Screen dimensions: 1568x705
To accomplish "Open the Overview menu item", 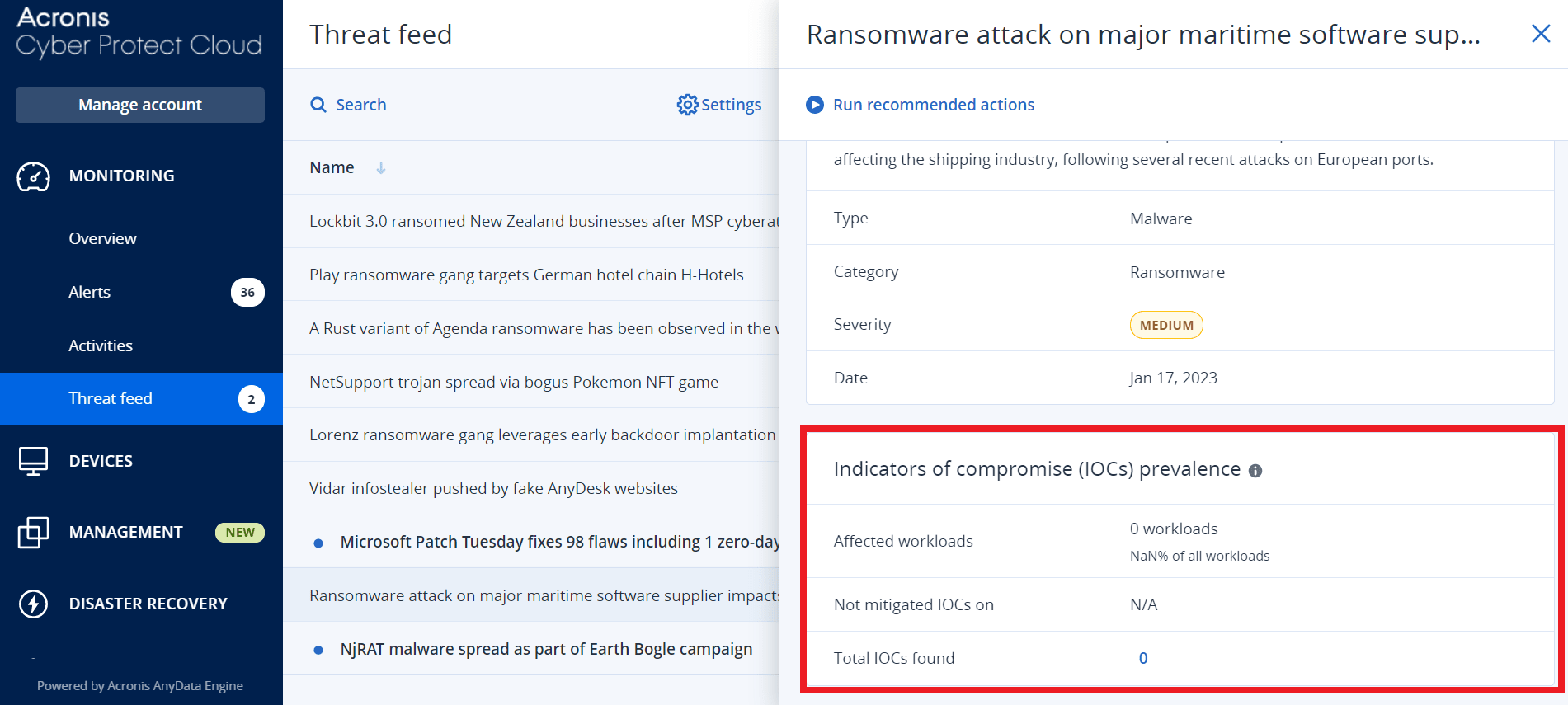I will point(103,238).
